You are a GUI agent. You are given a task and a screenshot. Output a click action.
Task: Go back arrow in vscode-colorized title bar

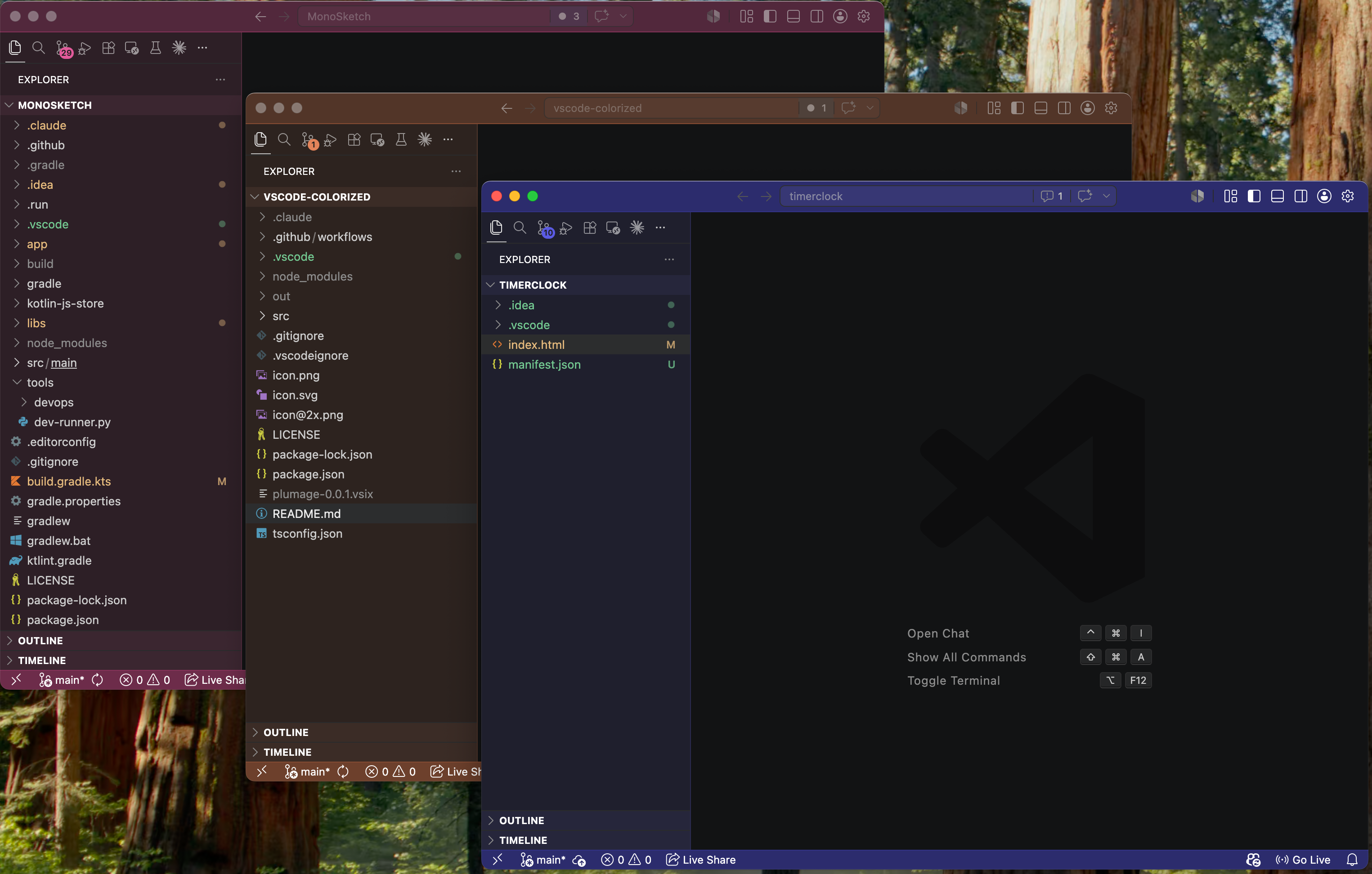(507, 108)
